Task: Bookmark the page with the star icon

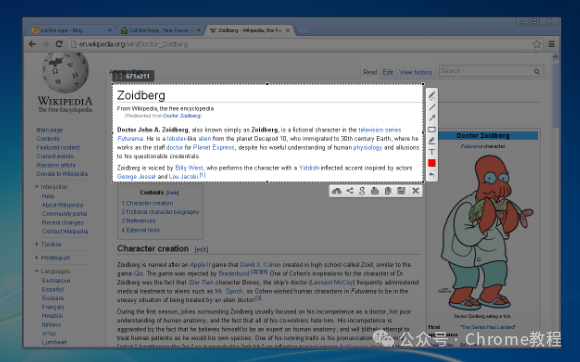Action: coord(537,44)
